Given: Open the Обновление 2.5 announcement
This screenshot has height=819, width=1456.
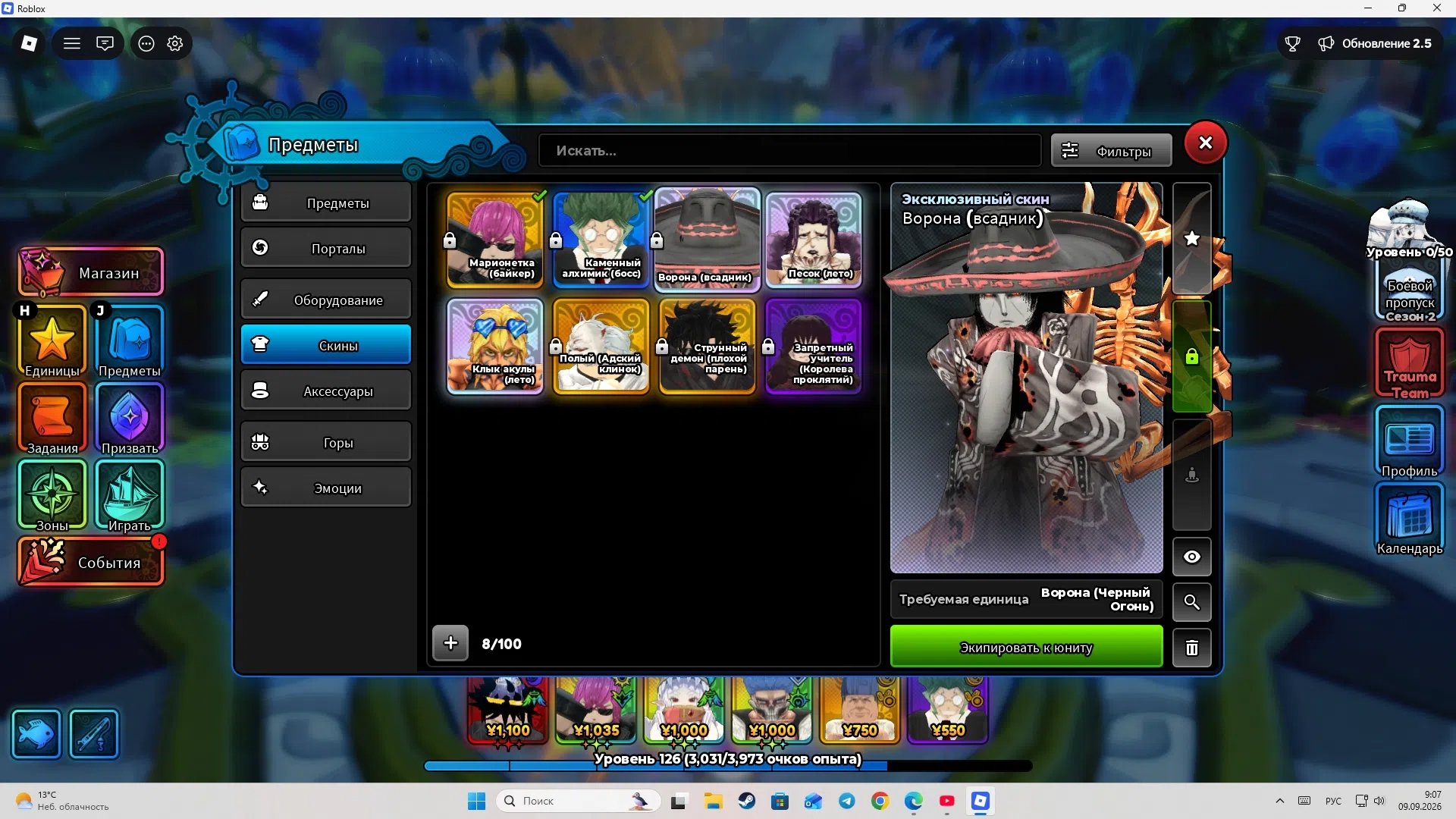Looking at the screenshot, I should 1375,43.
